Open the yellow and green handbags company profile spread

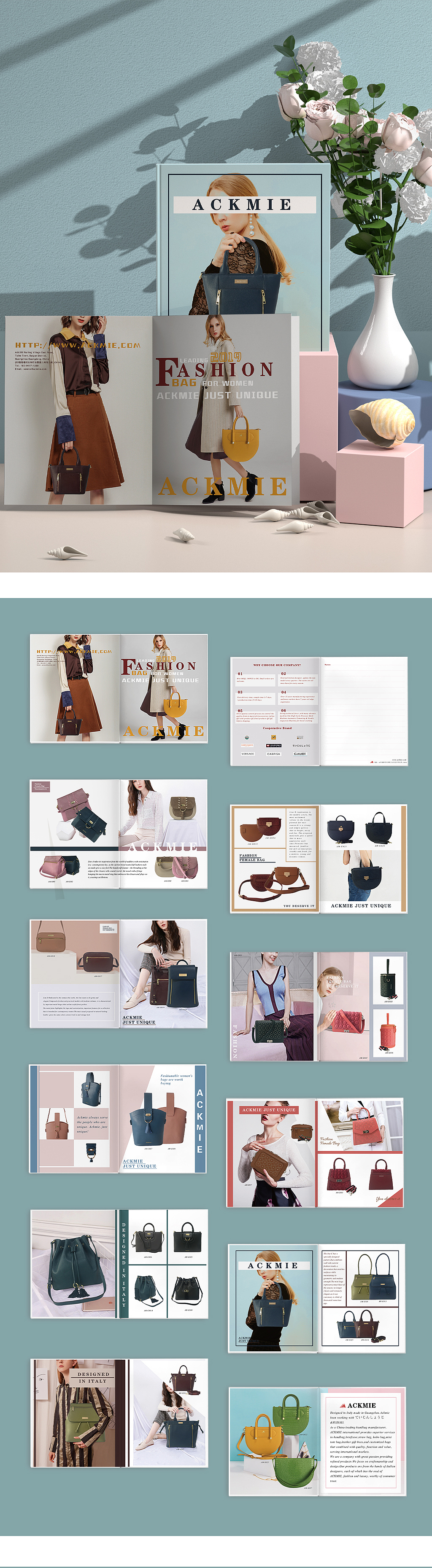coord(317,1442)
